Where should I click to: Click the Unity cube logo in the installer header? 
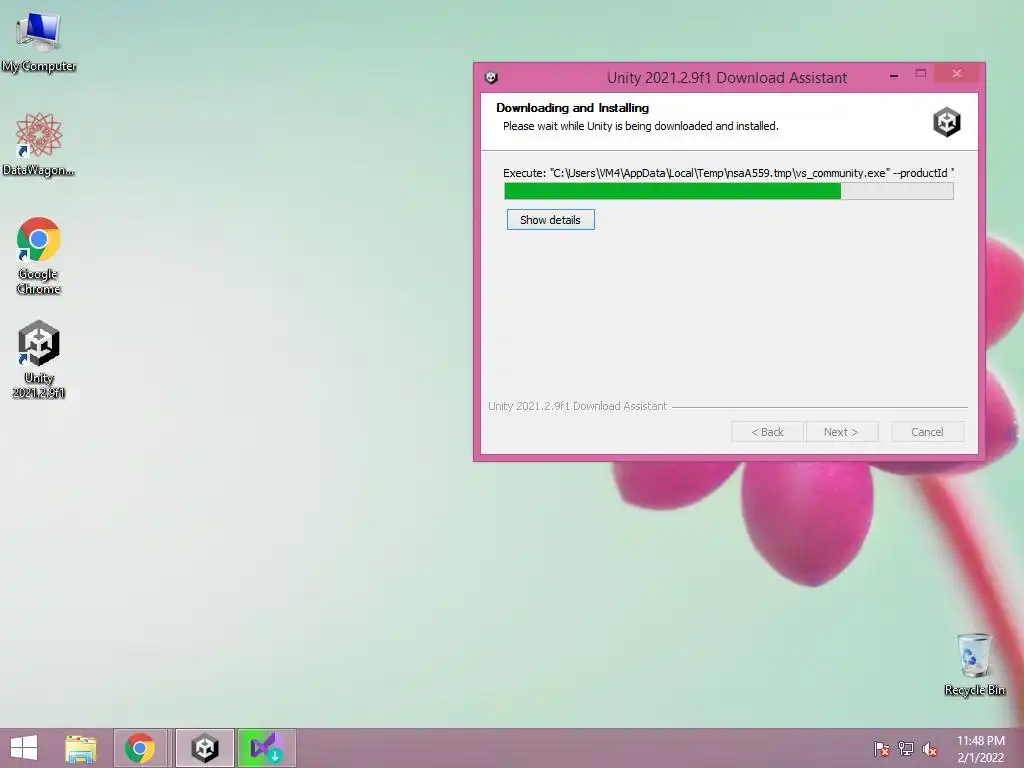946,122
